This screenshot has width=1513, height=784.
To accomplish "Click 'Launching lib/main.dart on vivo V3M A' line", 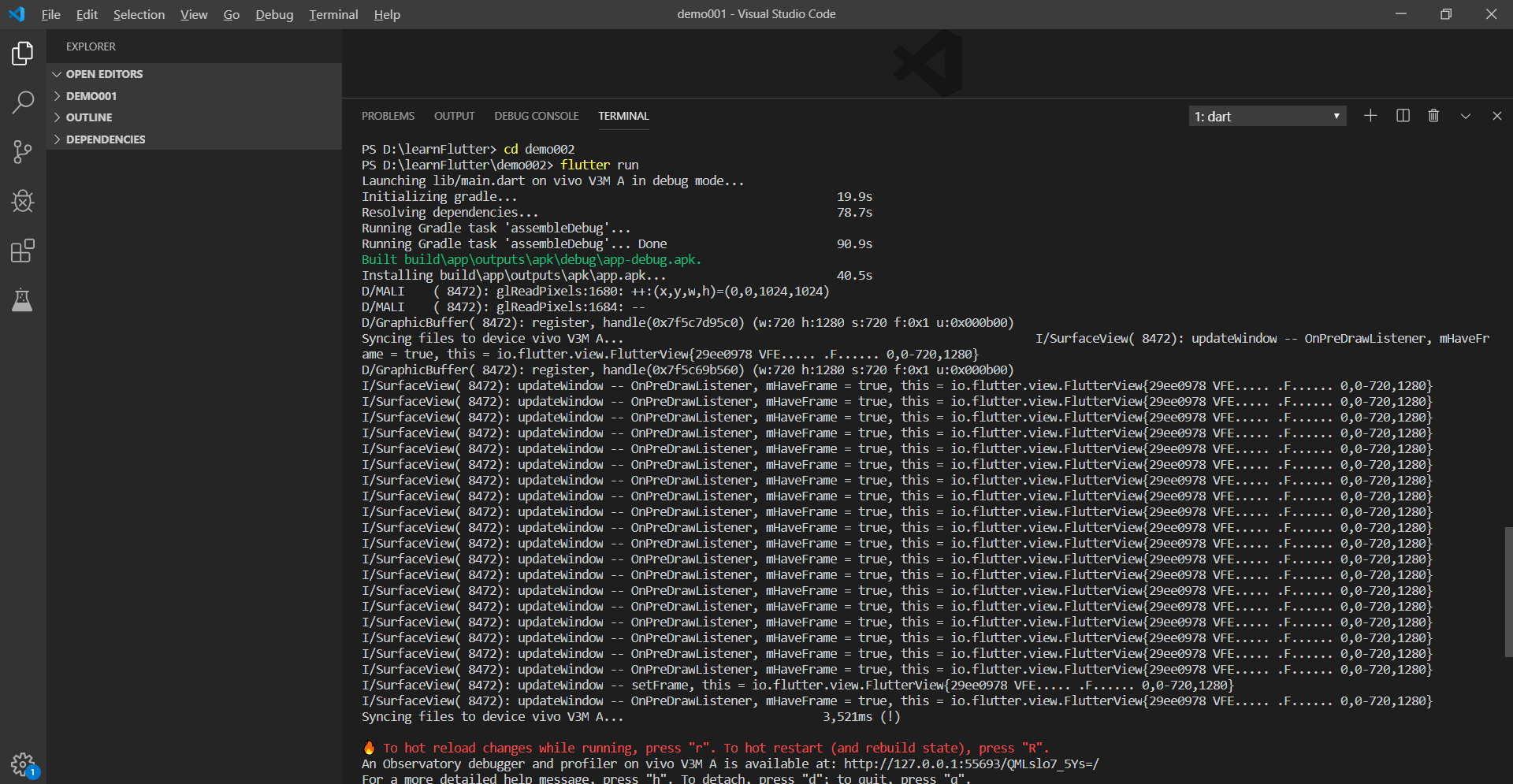I will pyautogui.click(x=553, y=180).
